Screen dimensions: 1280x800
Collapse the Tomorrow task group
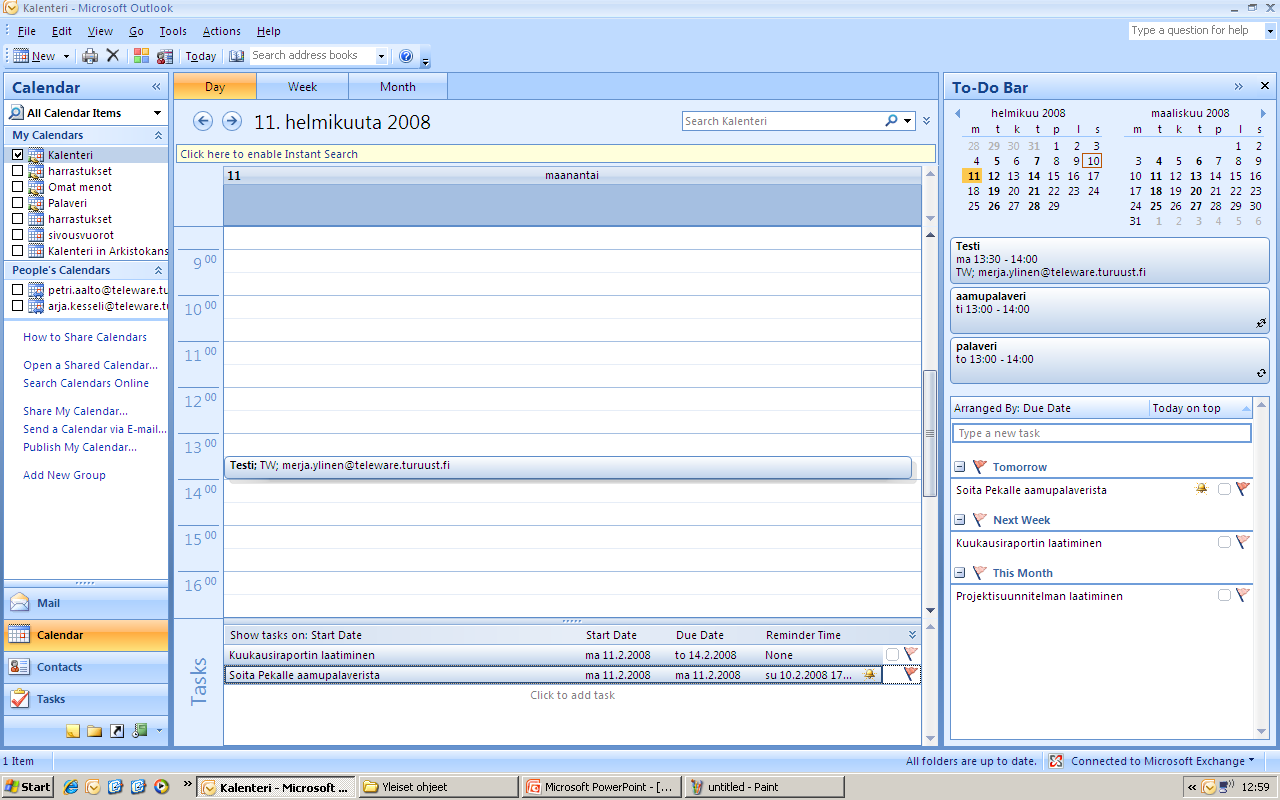(959, 467)
